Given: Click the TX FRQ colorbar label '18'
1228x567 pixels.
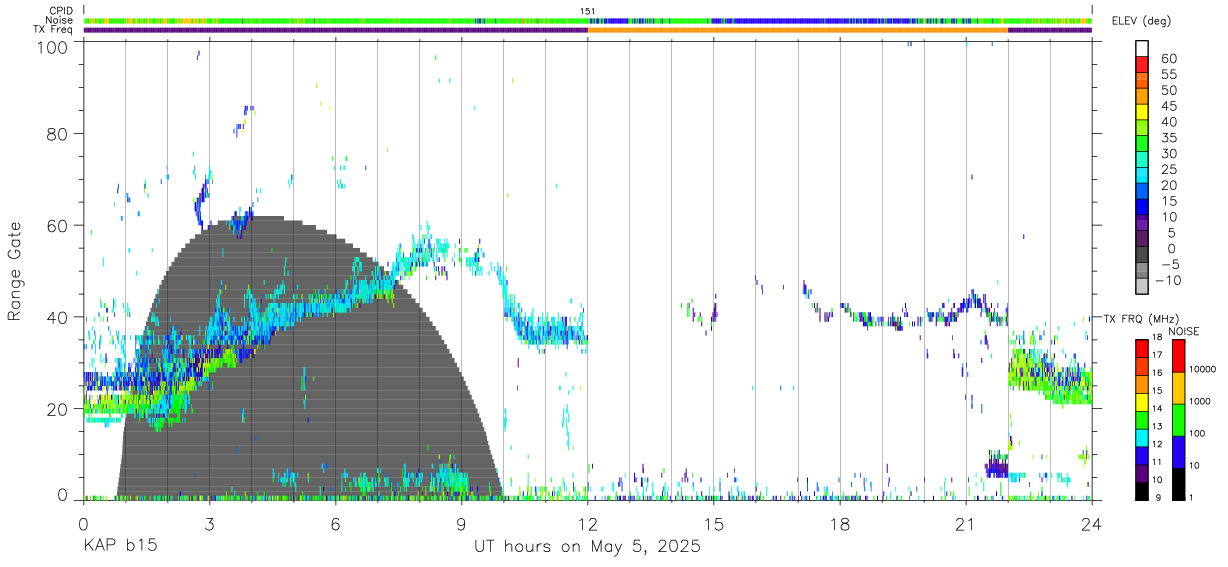Looking at the screenshot, I should [1160, 339].
